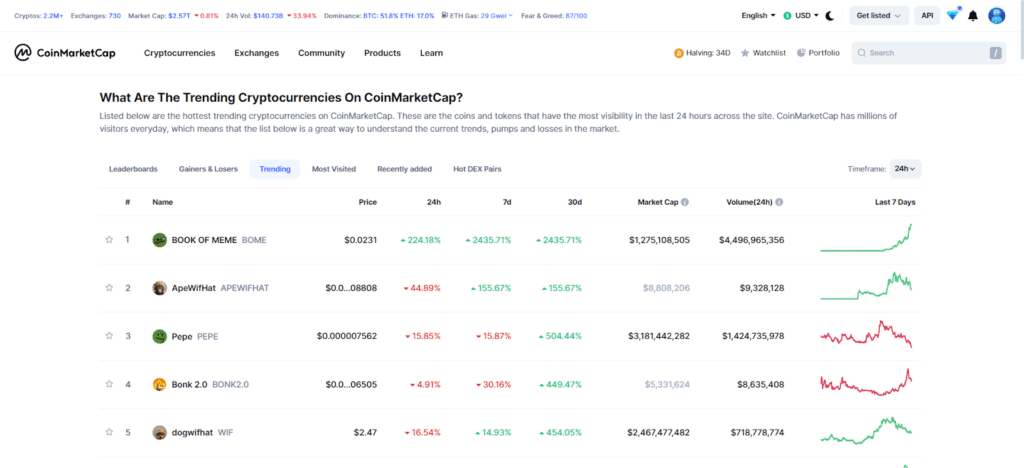Click the BOOK OF MEME coin icon
Screen dimensions: 1024x468
(159, 240)
